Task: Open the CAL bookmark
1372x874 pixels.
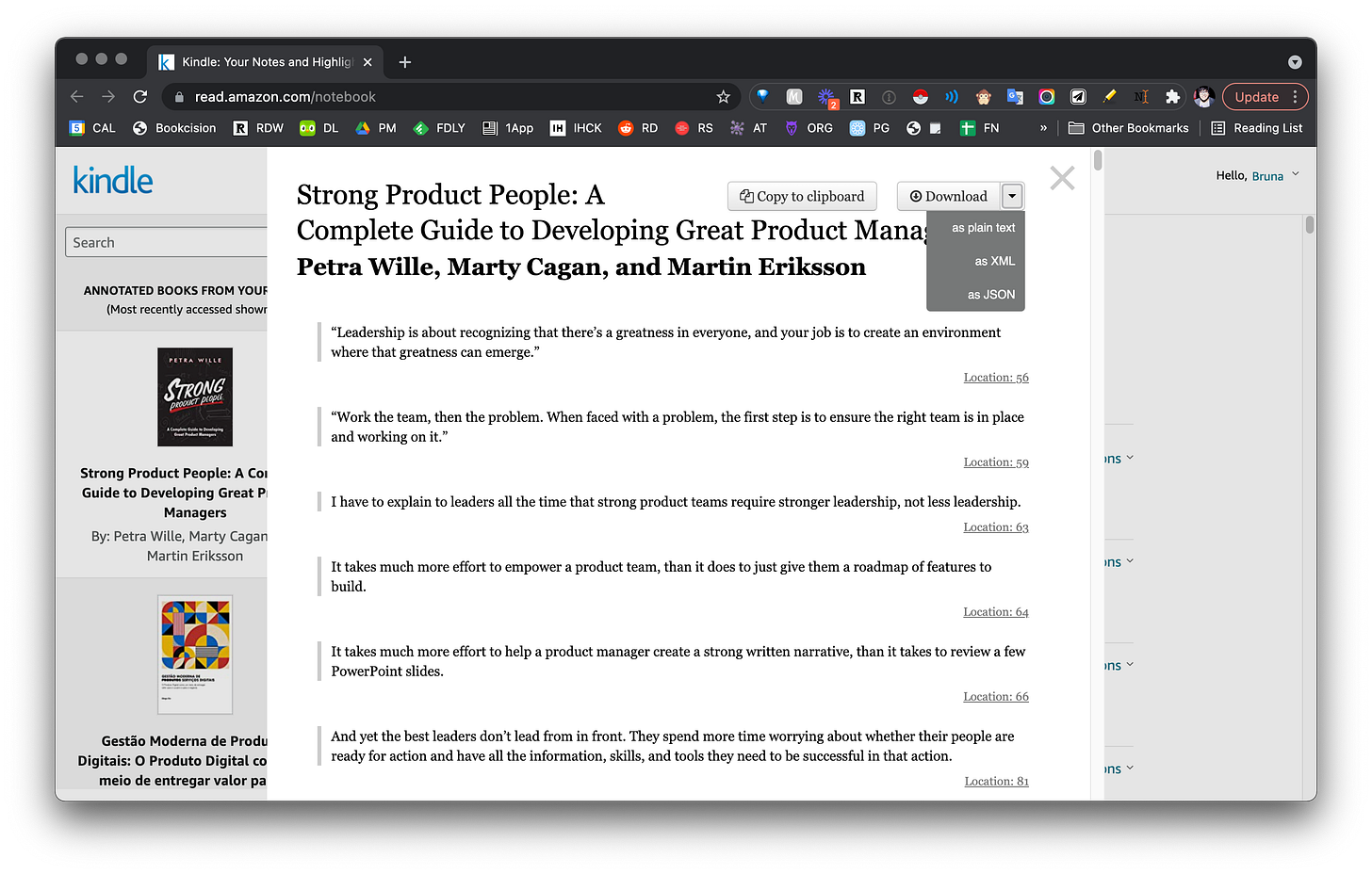Action: pyautogui.click(x=92, y=128)
